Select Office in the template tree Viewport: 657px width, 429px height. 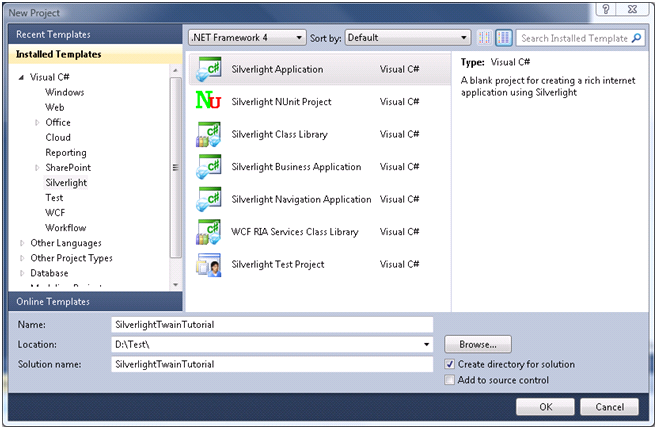click(58, 122)
